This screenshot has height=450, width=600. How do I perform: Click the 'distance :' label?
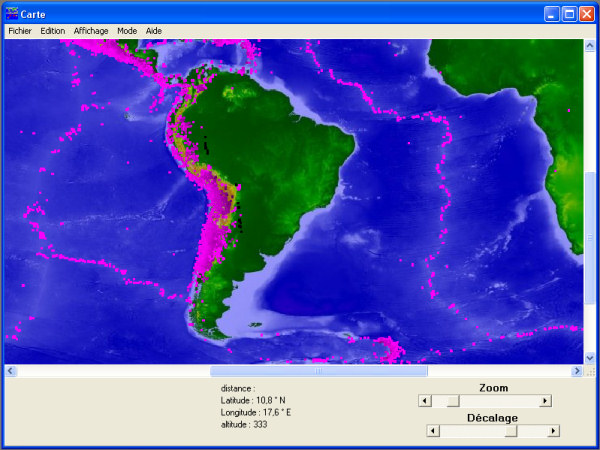(238, 388)
